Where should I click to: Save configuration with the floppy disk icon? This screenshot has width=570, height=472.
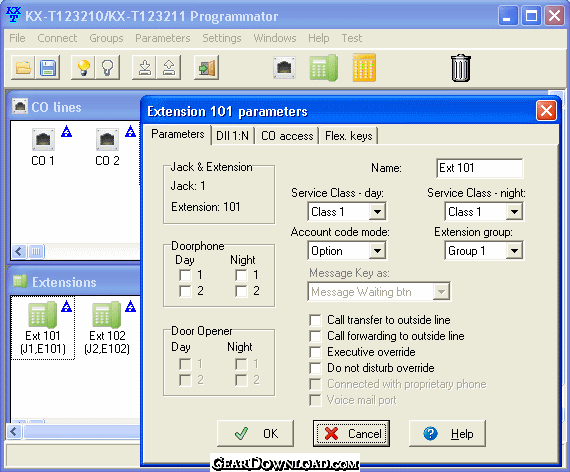[x=47, y=68]
